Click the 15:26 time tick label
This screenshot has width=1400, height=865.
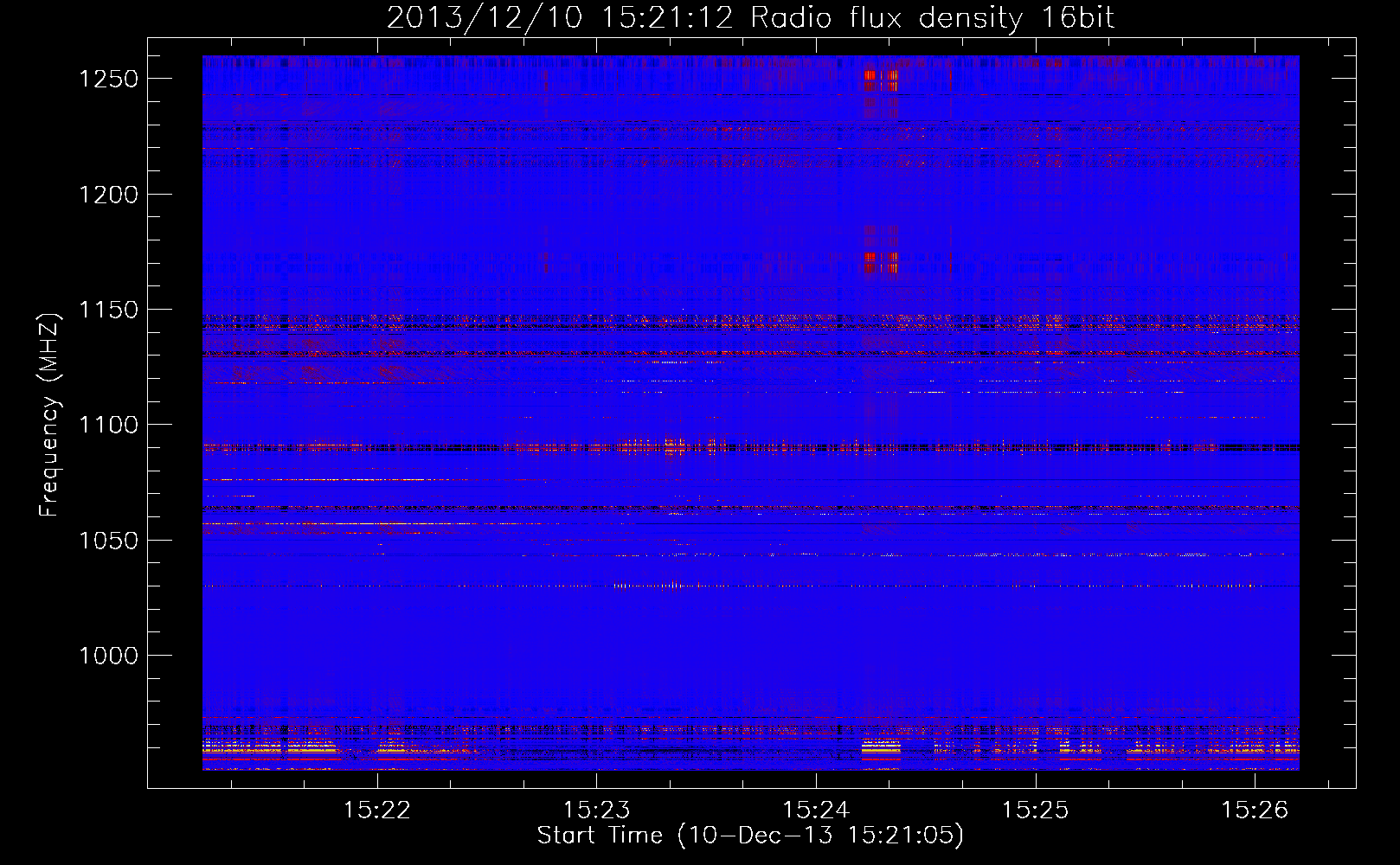tap(1254, 811)
